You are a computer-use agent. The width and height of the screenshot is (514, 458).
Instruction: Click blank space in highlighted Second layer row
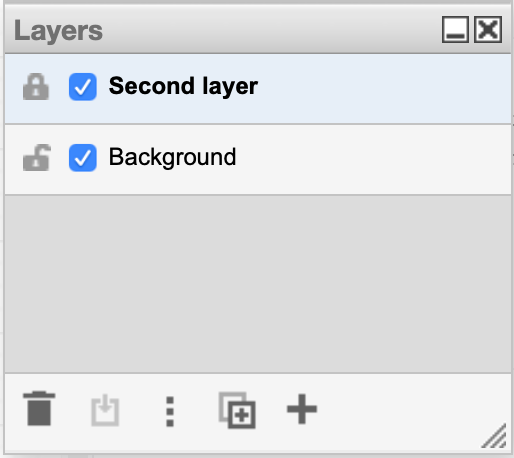383,88
